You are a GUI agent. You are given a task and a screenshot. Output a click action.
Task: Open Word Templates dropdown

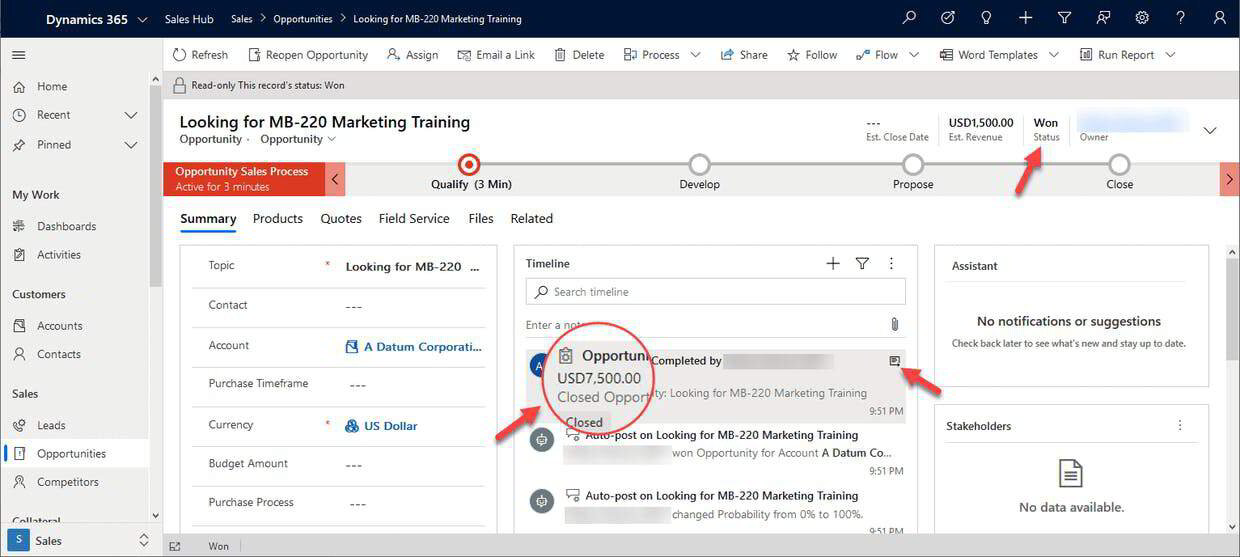pos(1054,55)
